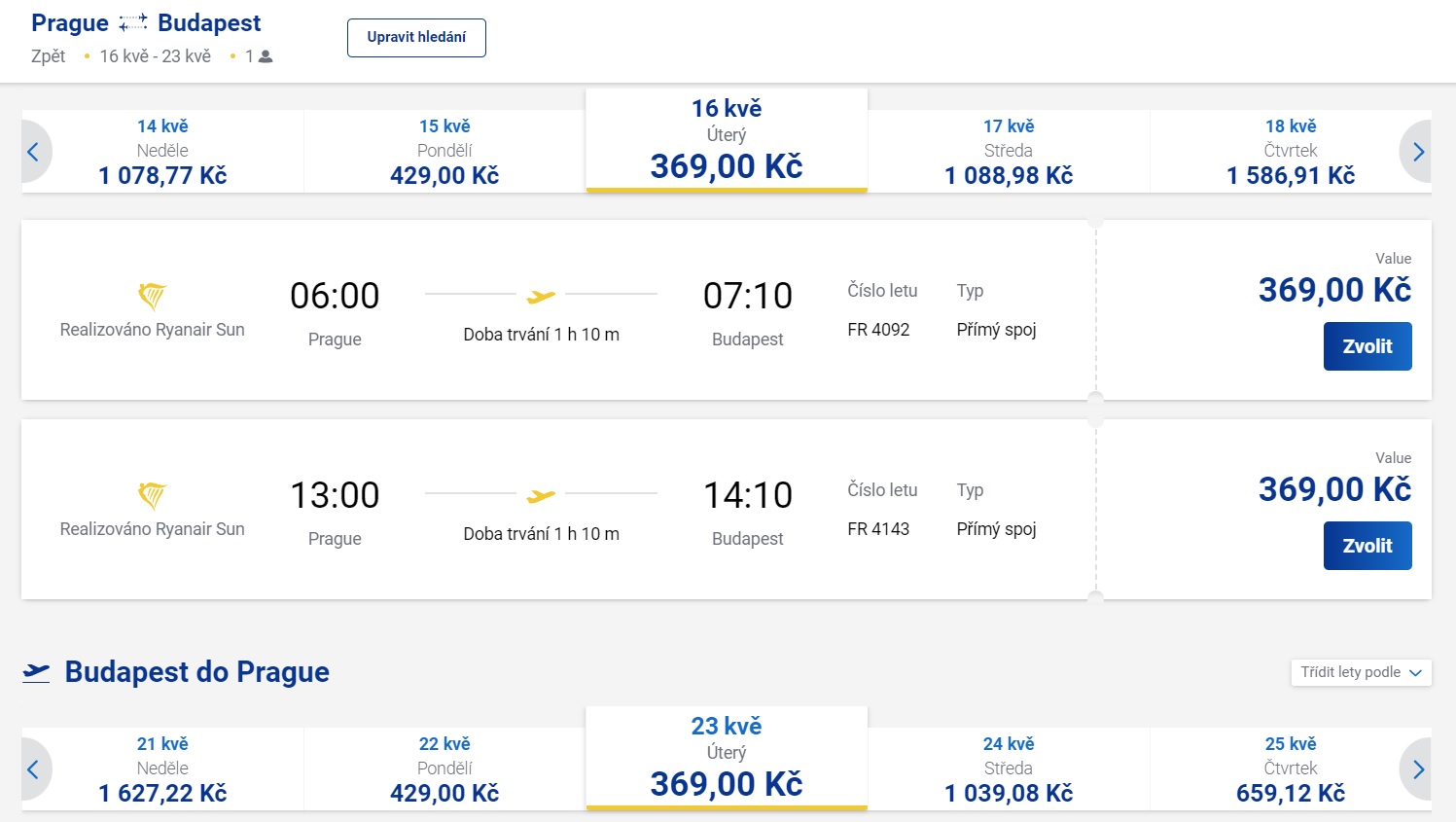Choose 14 kvě Neděle outbound date
The image size is (1456, 822).
[x=162, y=152]
